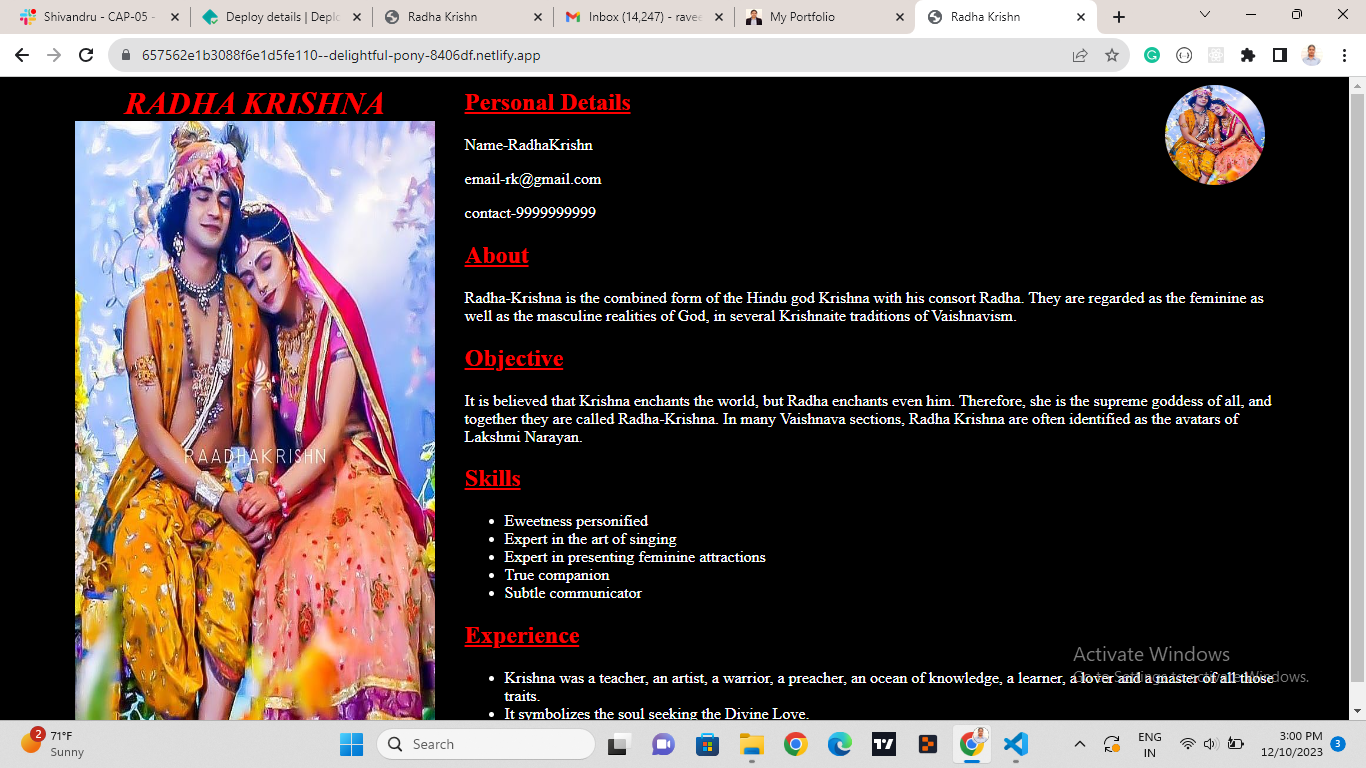Open Chrome's three-dot customize menu
Screen dimensions: 1366x768
(1343, 55)
